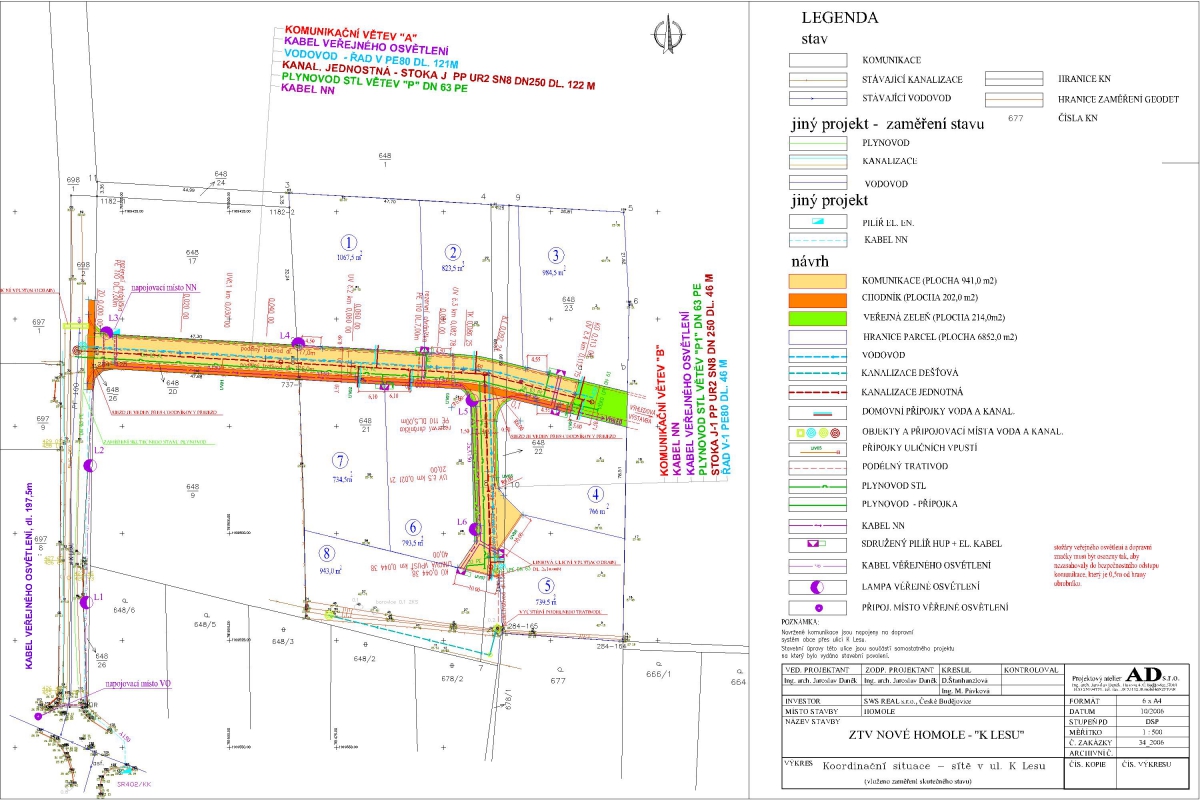1200x800 pixels.
Task: Click the HRANICE PARCEL legend sample box
Action: coord(818,337)
